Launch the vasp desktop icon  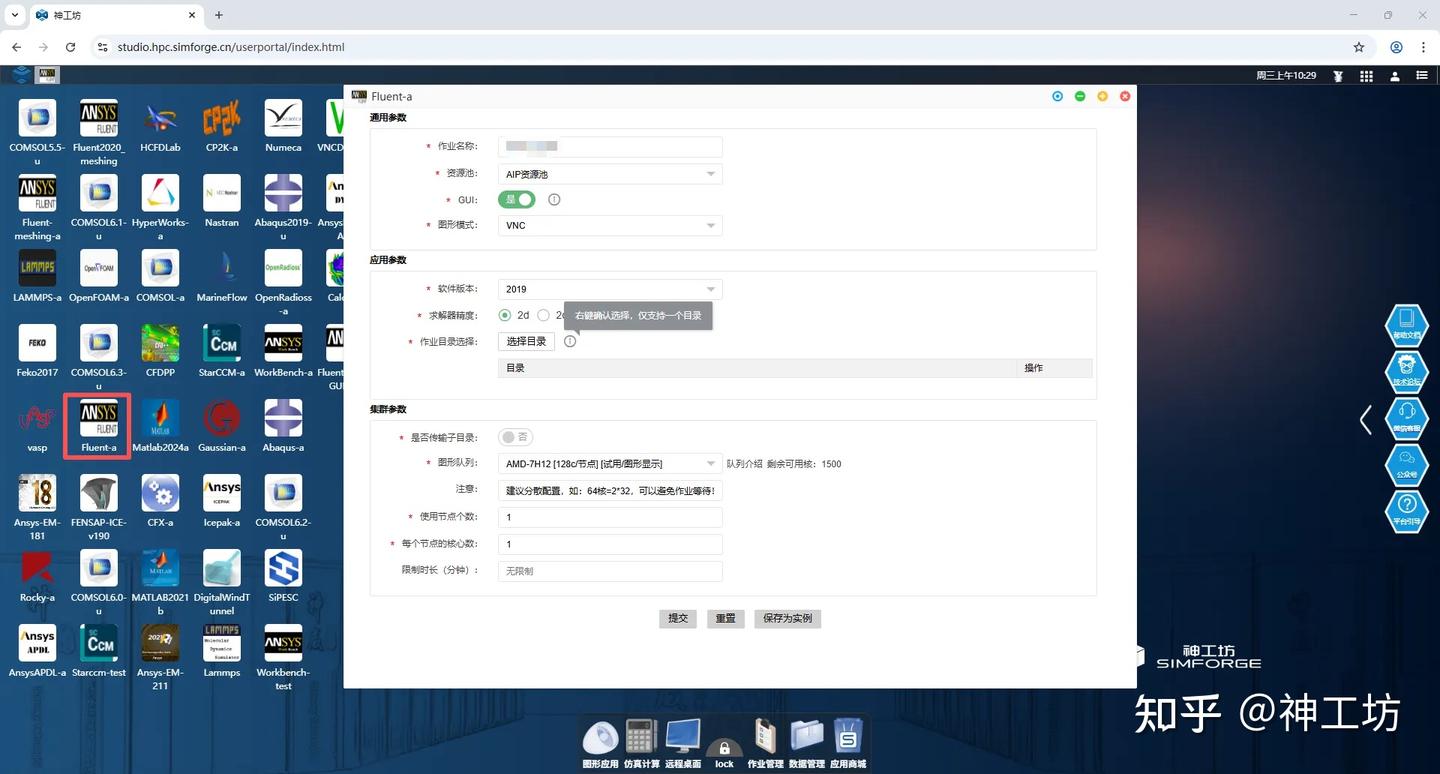pyautogui.click(x=38, y=418)
